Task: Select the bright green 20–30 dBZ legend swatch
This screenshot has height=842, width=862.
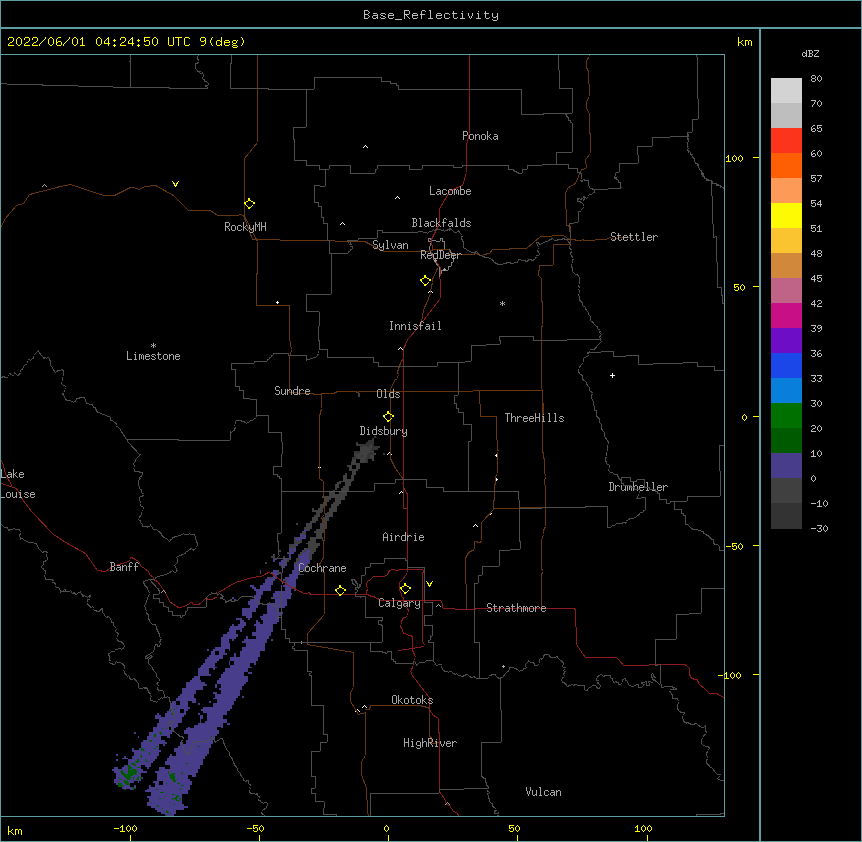Action: tap(786, 416)
